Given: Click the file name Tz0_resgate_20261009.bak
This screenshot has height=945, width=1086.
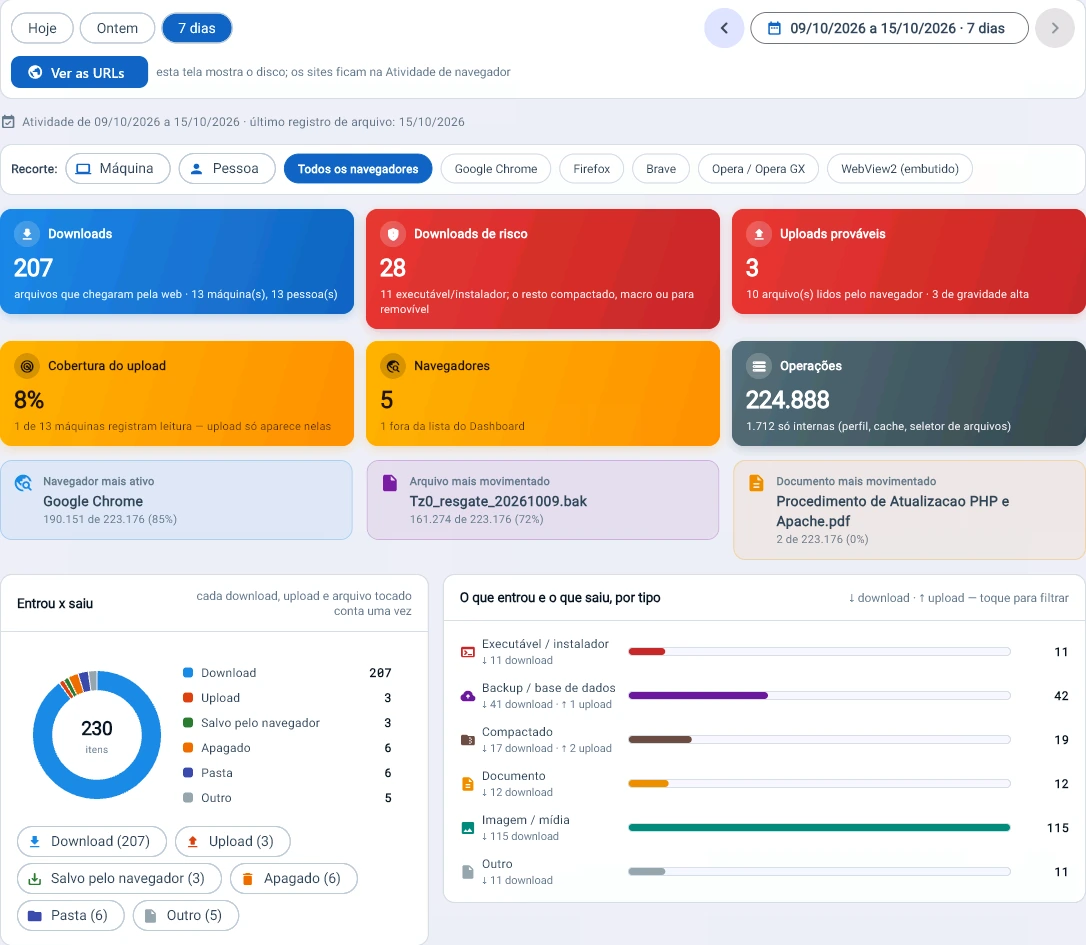Looking at the screenshot, I should 498,502.
